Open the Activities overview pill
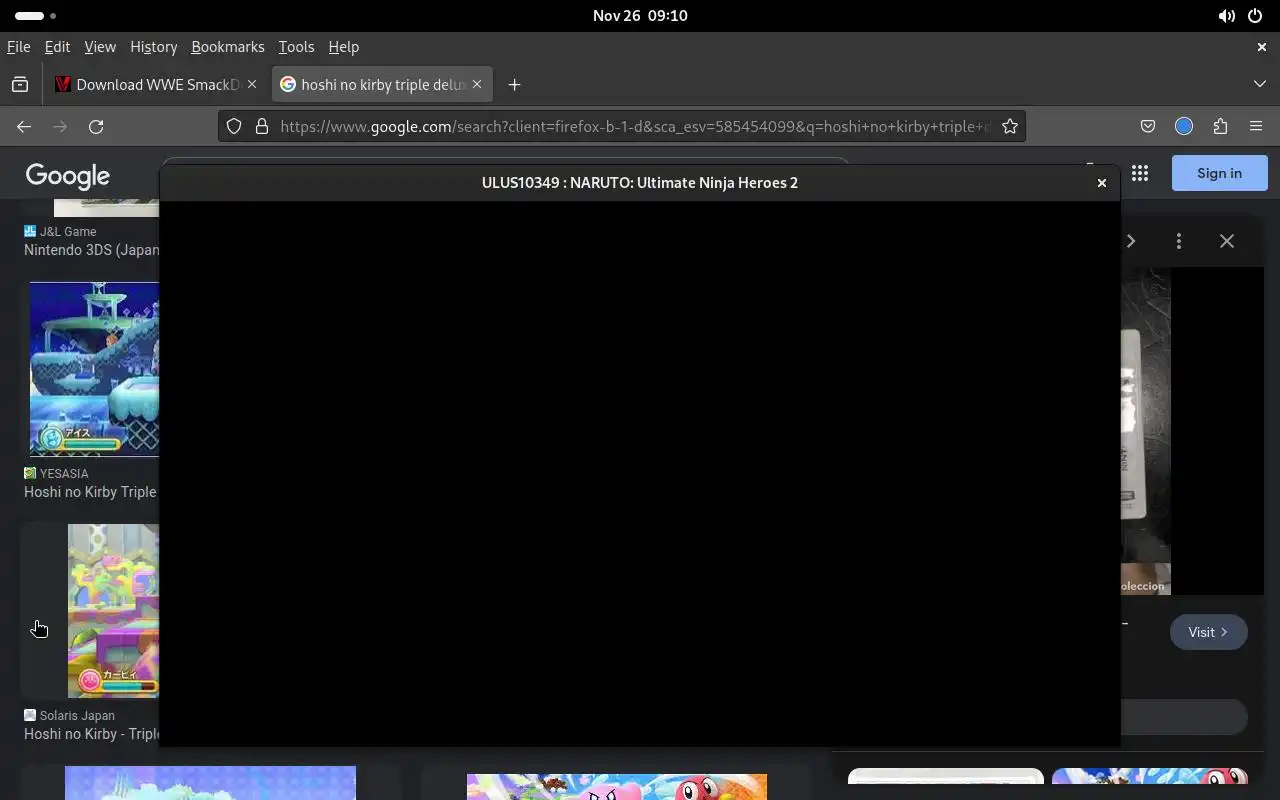The height and width of the screenshot is (800, 1280). coord(36,16)
